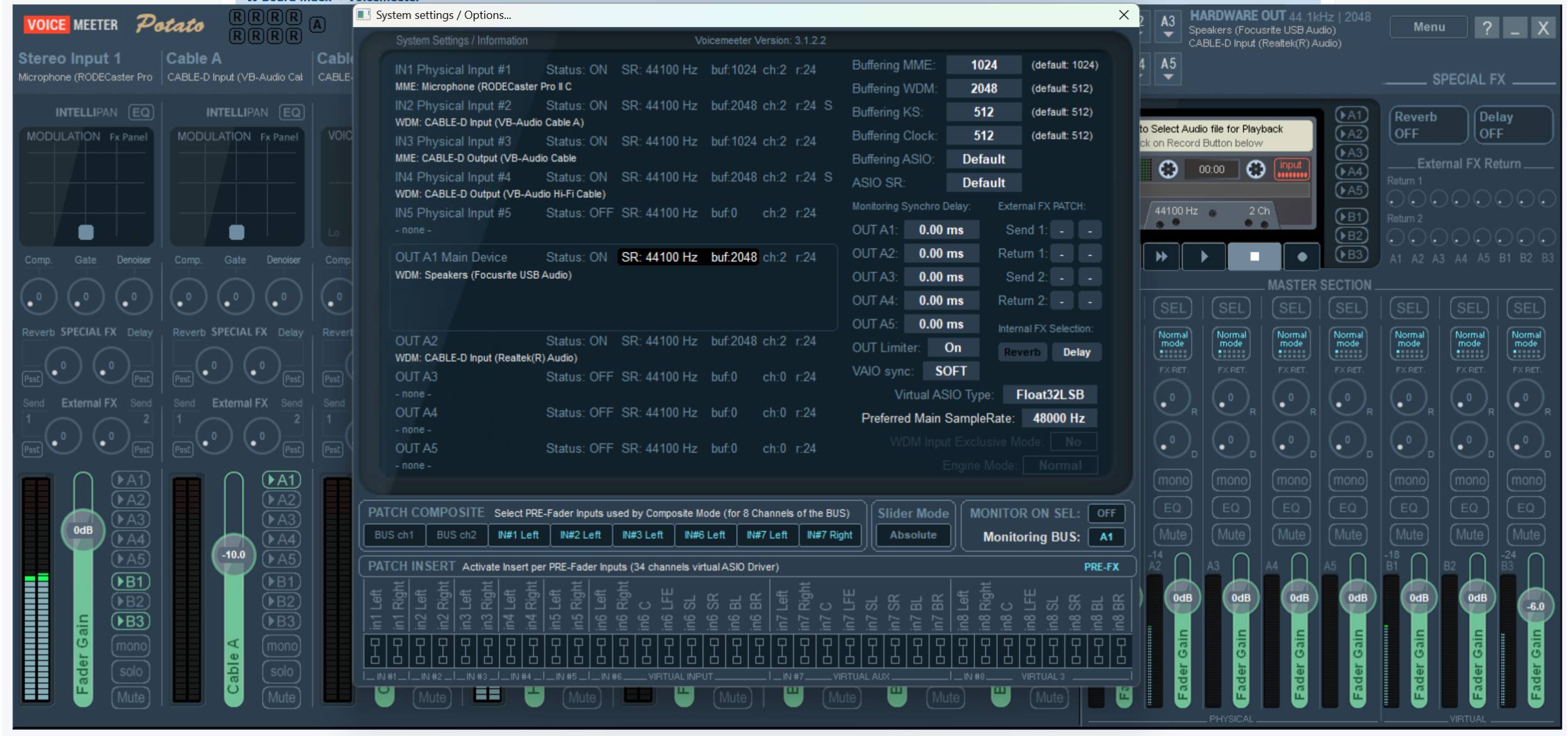
Task: Click the cassette record button
Action: pyautogui.click(x=1302, y=256)
